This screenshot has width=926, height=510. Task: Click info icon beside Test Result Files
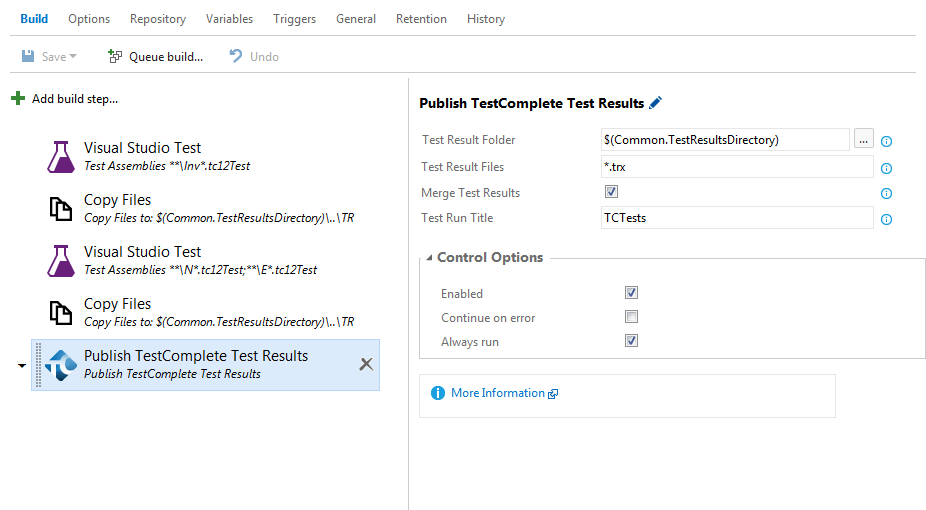(886, 168)
